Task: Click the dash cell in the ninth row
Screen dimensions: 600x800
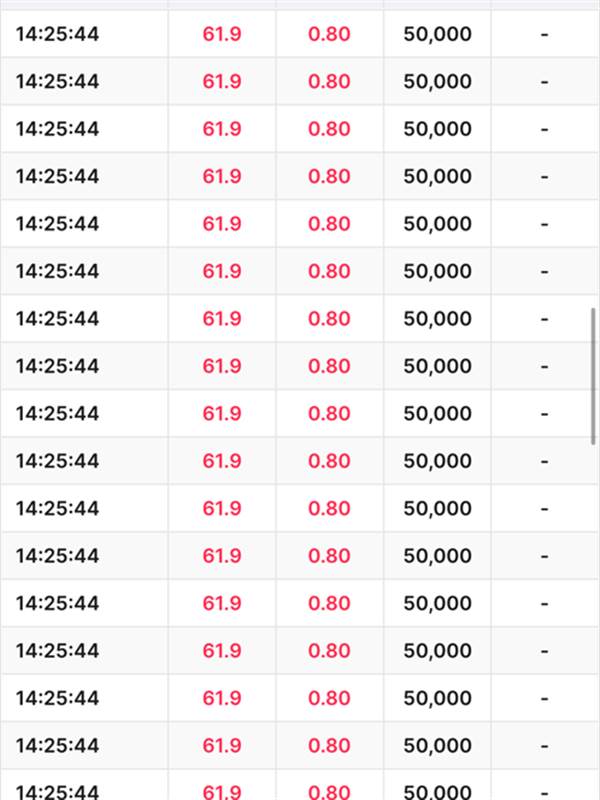Action: click(x=544, y=414)
